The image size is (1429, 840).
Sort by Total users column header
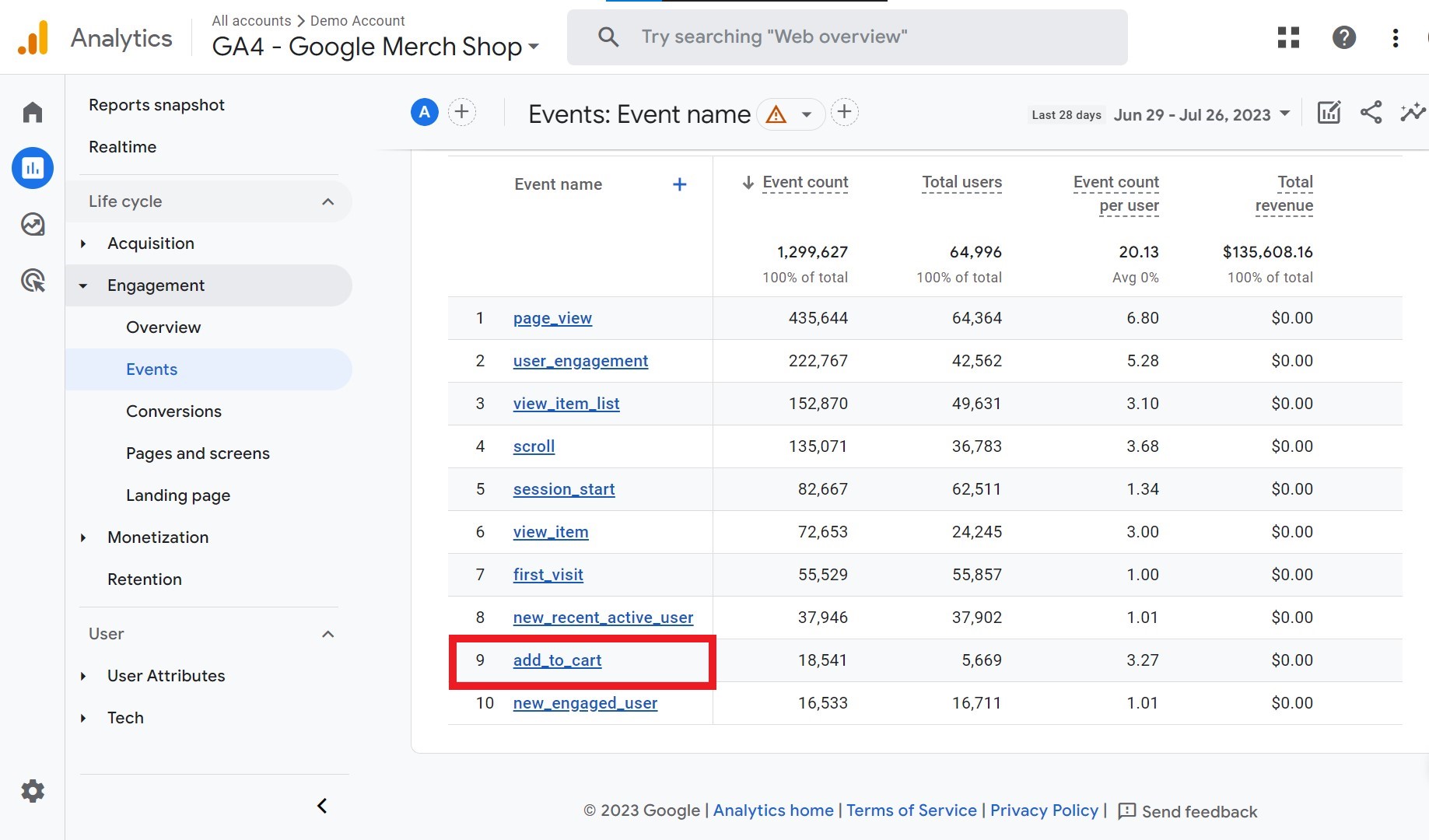pos(961,183)
